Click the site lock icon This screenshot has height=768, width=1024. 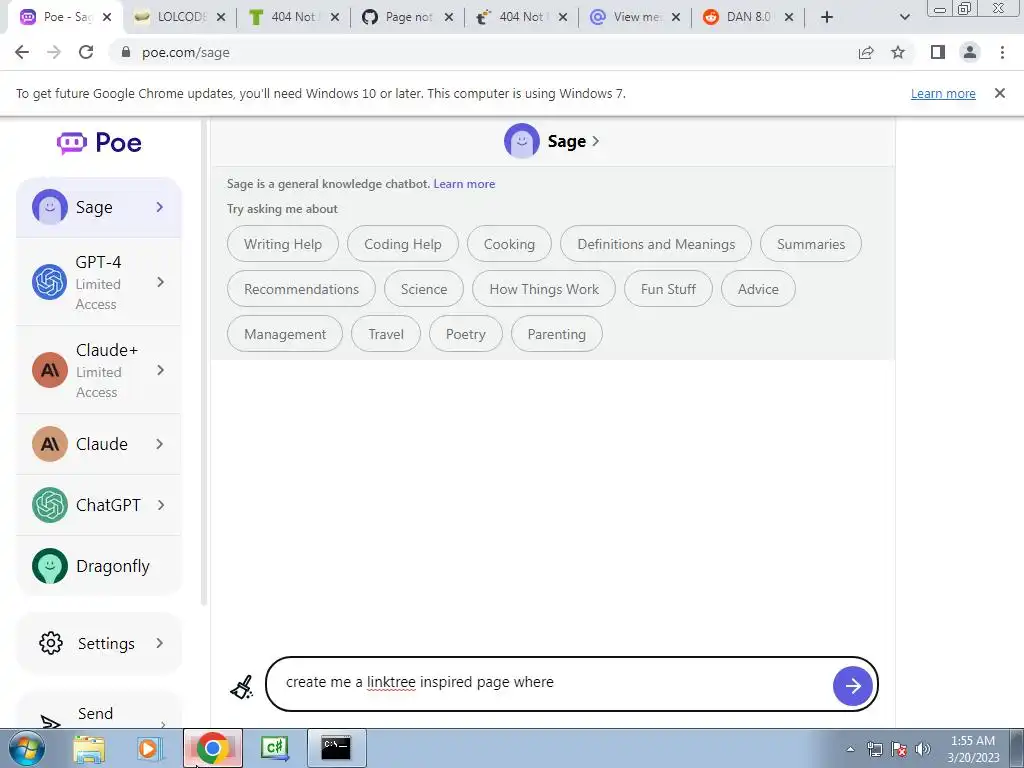126,52
